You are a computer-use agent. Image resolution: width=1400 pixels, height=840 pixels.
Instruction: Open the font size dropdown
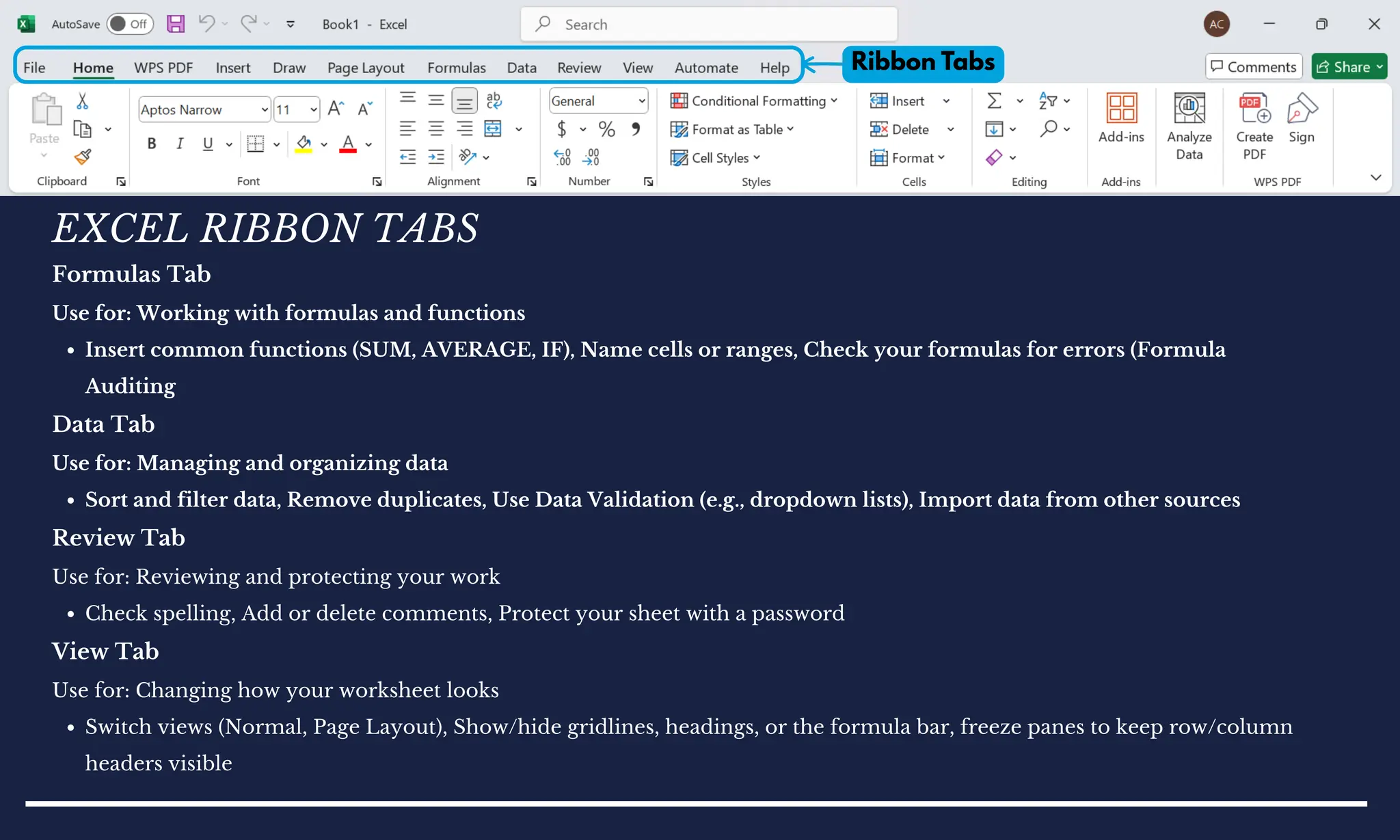[x=313, y=109]
